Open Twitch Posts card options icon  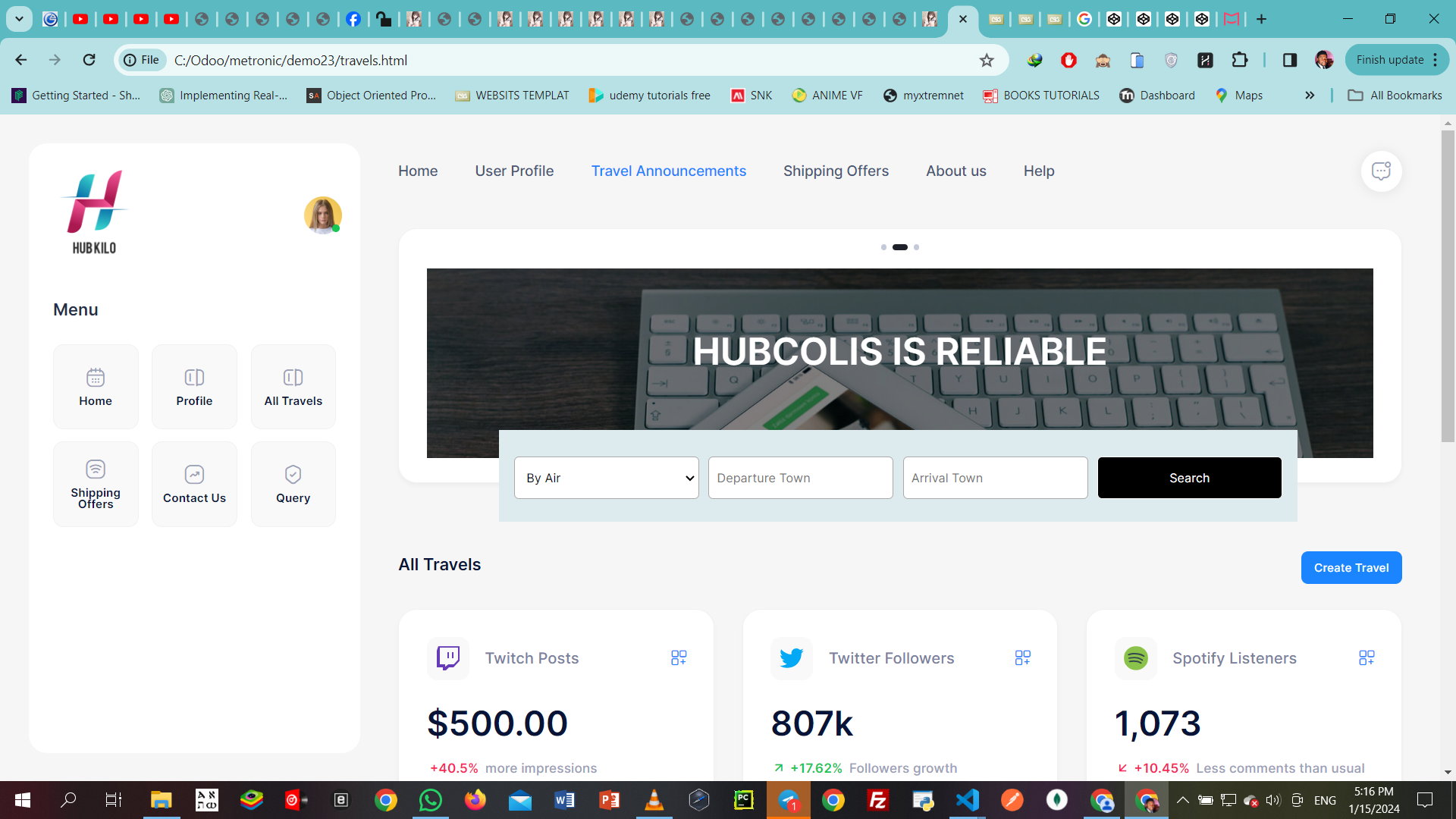coord(679,657)
